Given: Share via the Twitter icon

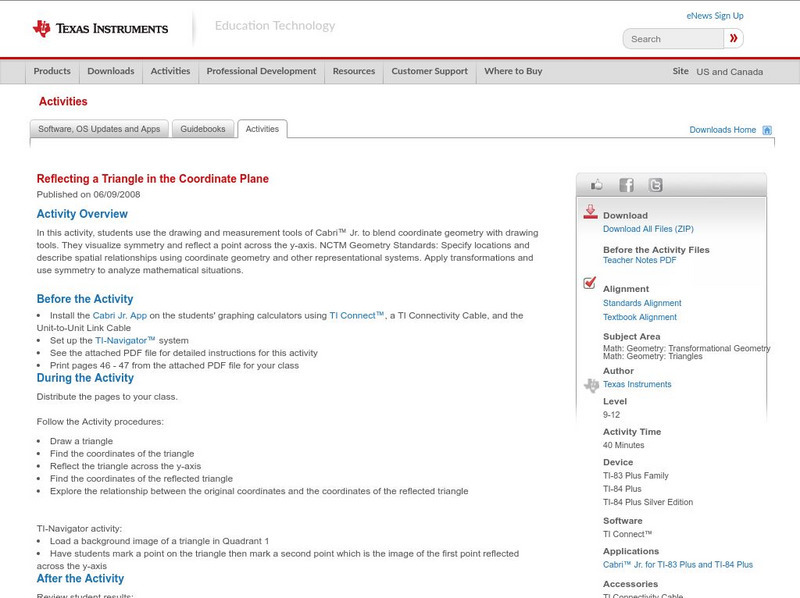Looking at the screenshot, I should tap(655, 185).
